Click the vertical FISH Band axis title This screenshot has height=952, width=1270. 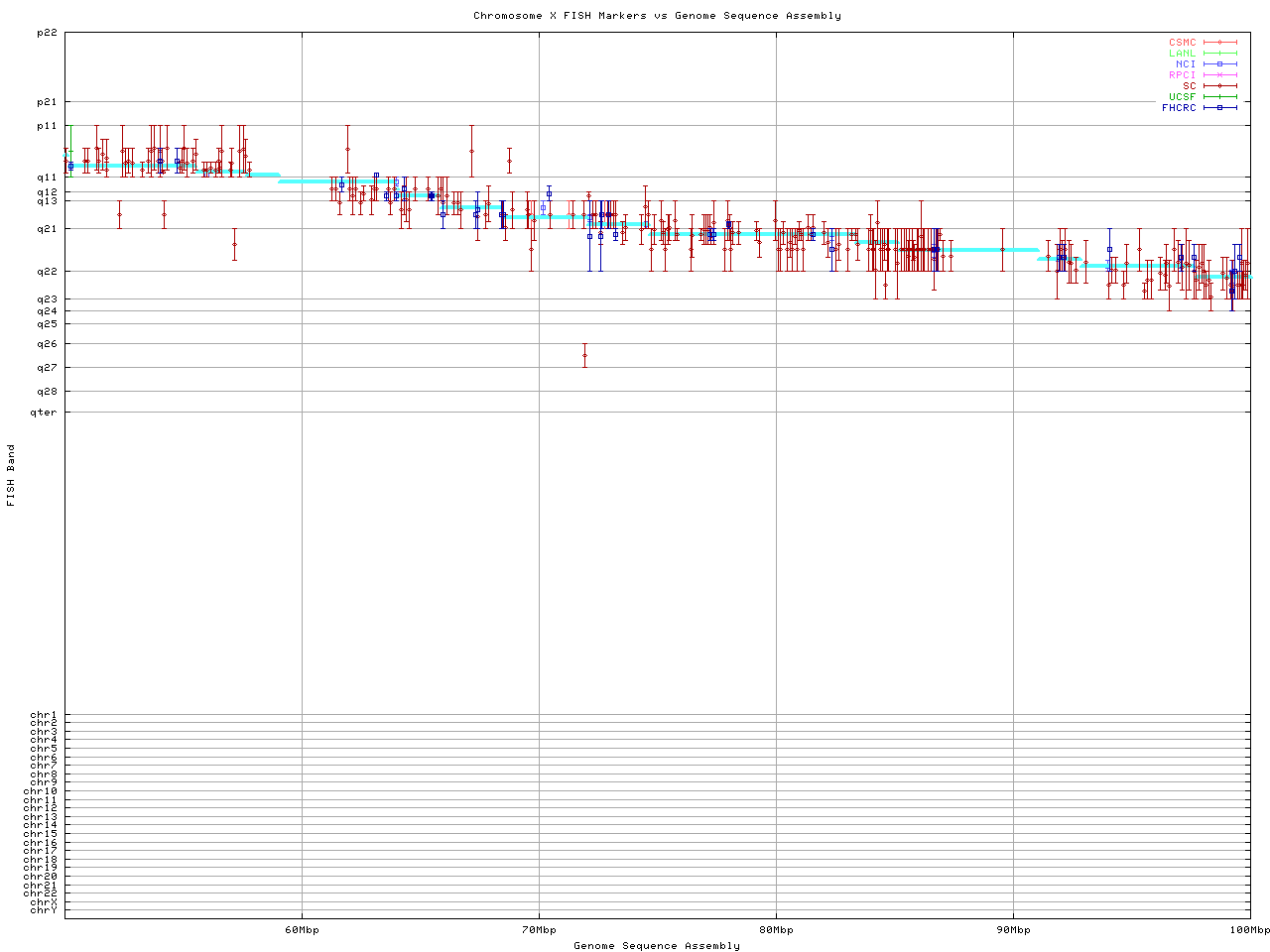pos(12,475)
